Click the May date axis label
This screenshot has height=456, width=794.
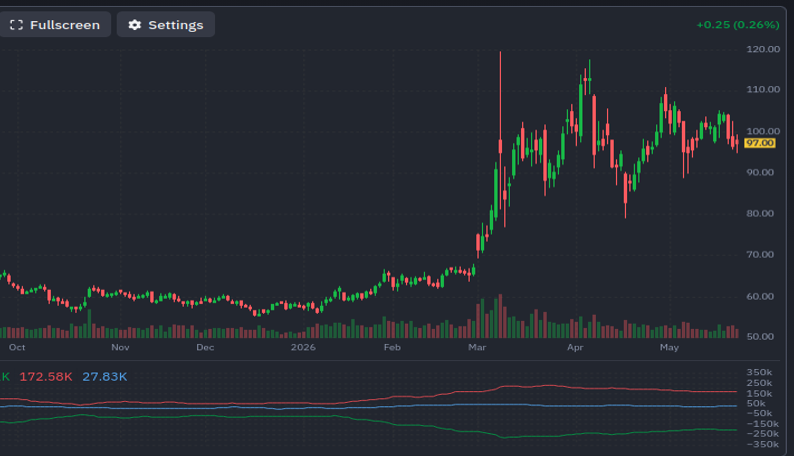pyautogui.click(x=669, y=347)
